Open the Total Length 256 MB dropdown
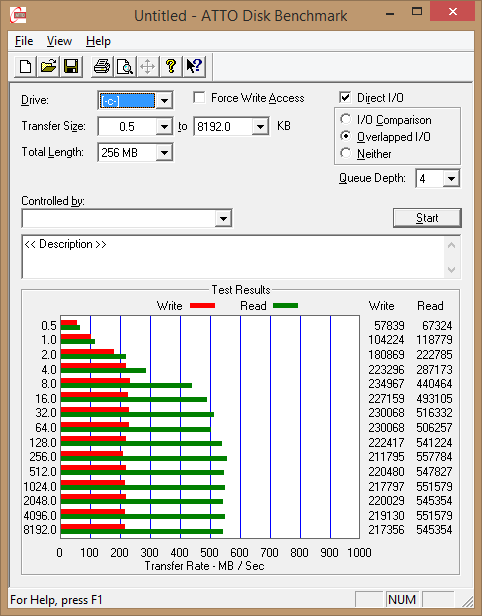482x616 pixels. point(164,152)
